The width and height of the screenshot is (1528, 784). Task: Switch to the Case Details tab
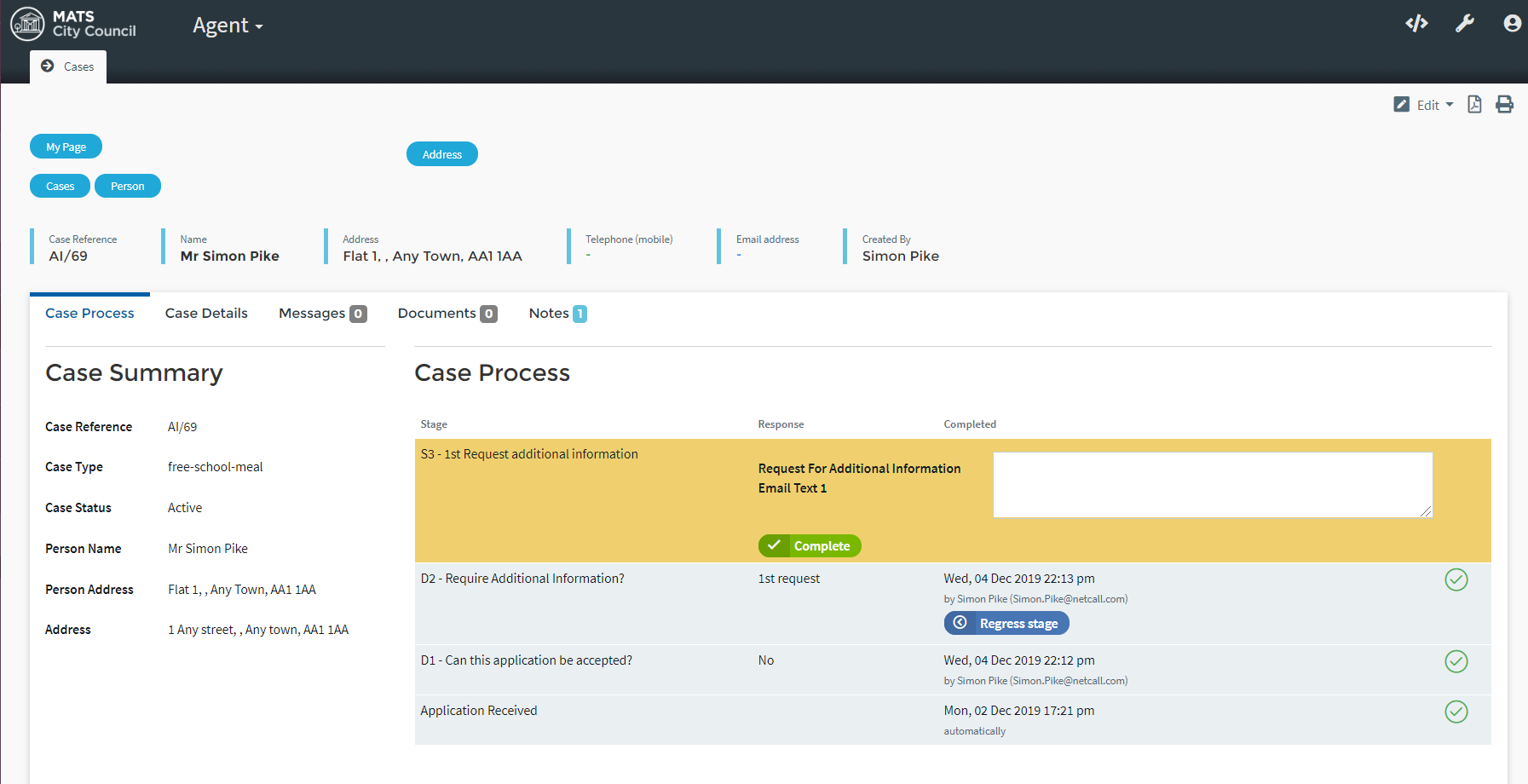206,314
